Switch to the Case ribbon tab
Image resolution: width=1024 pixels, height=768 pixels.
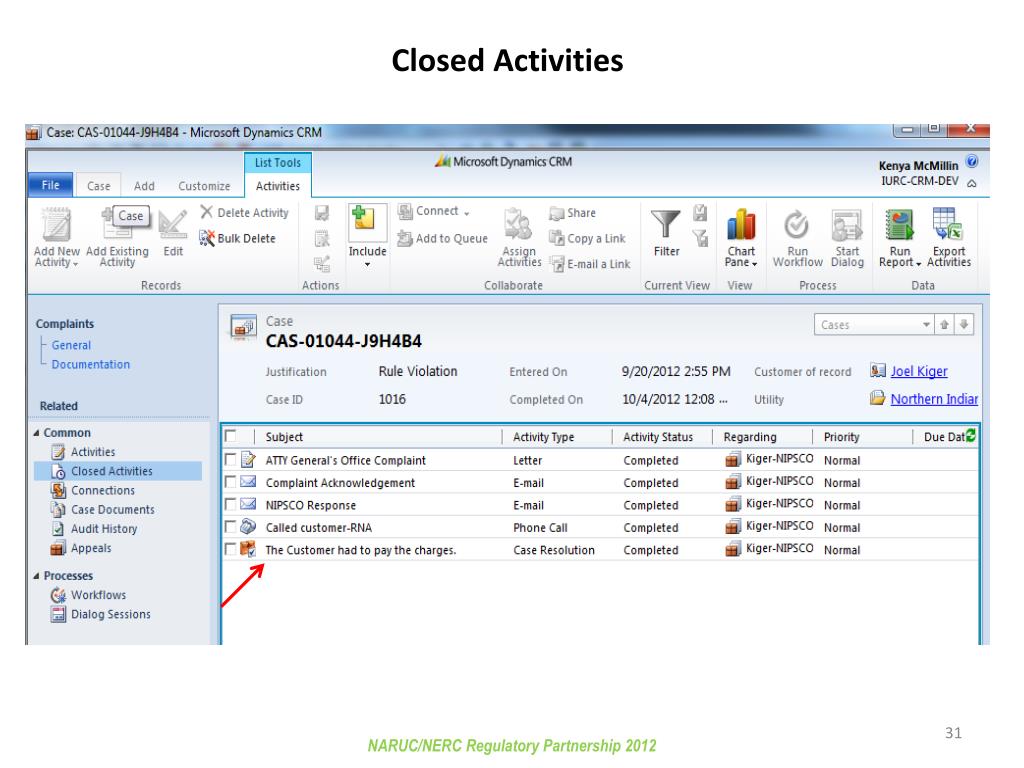tap(99, 186)
